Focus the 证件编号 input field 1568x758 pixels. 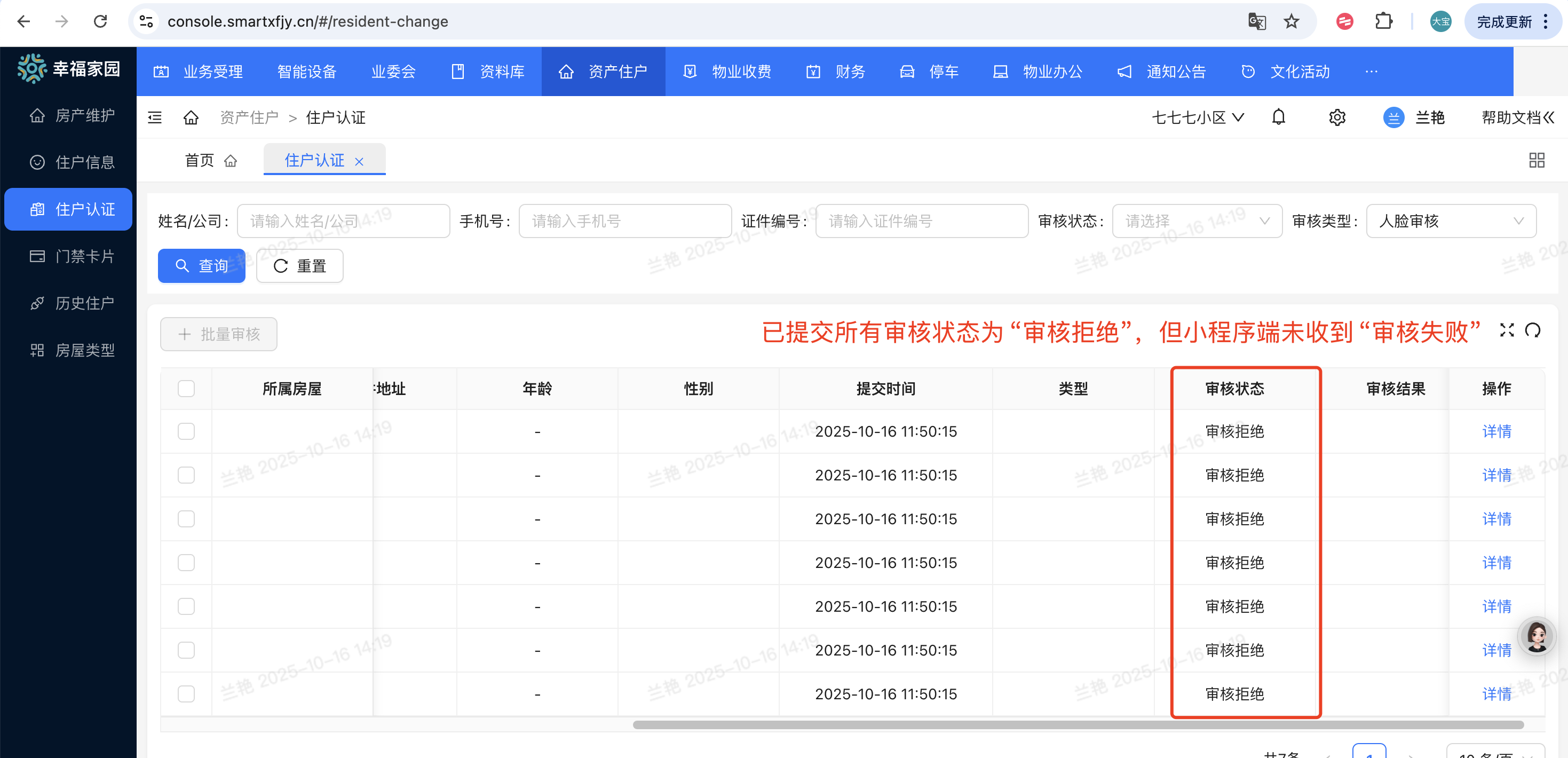[x=922, y=221]
